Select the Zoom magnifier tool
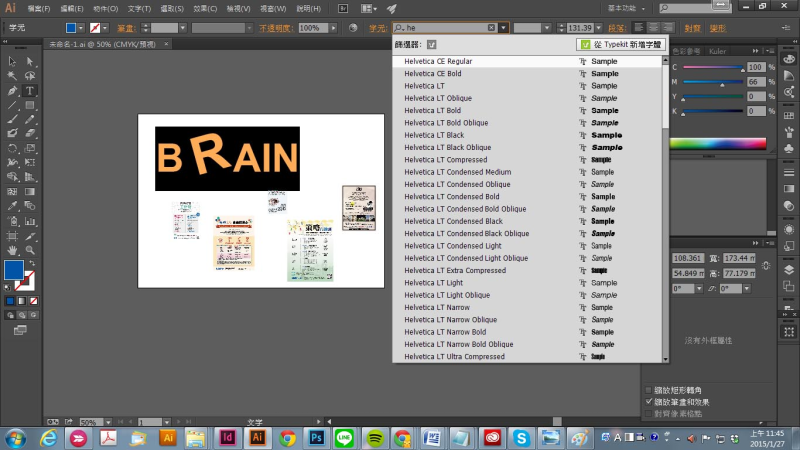This screenshot has height=450, width=800. [29, 249]
